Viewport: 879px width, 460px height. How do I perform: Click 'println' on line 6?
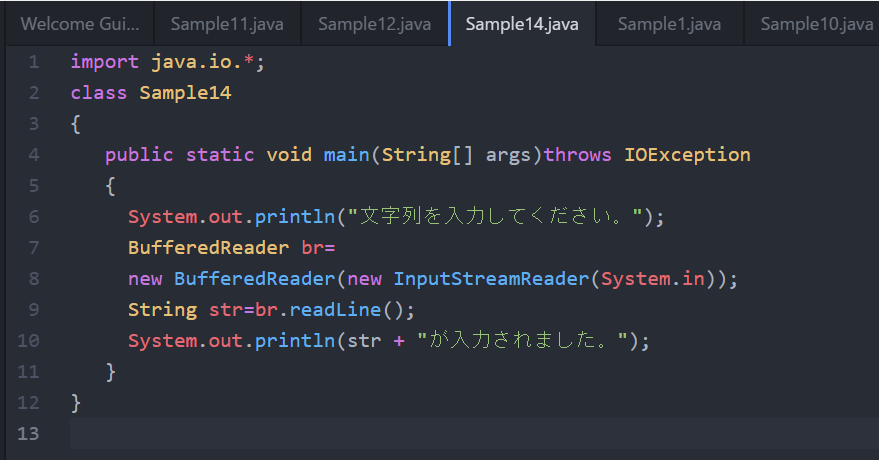295,217
